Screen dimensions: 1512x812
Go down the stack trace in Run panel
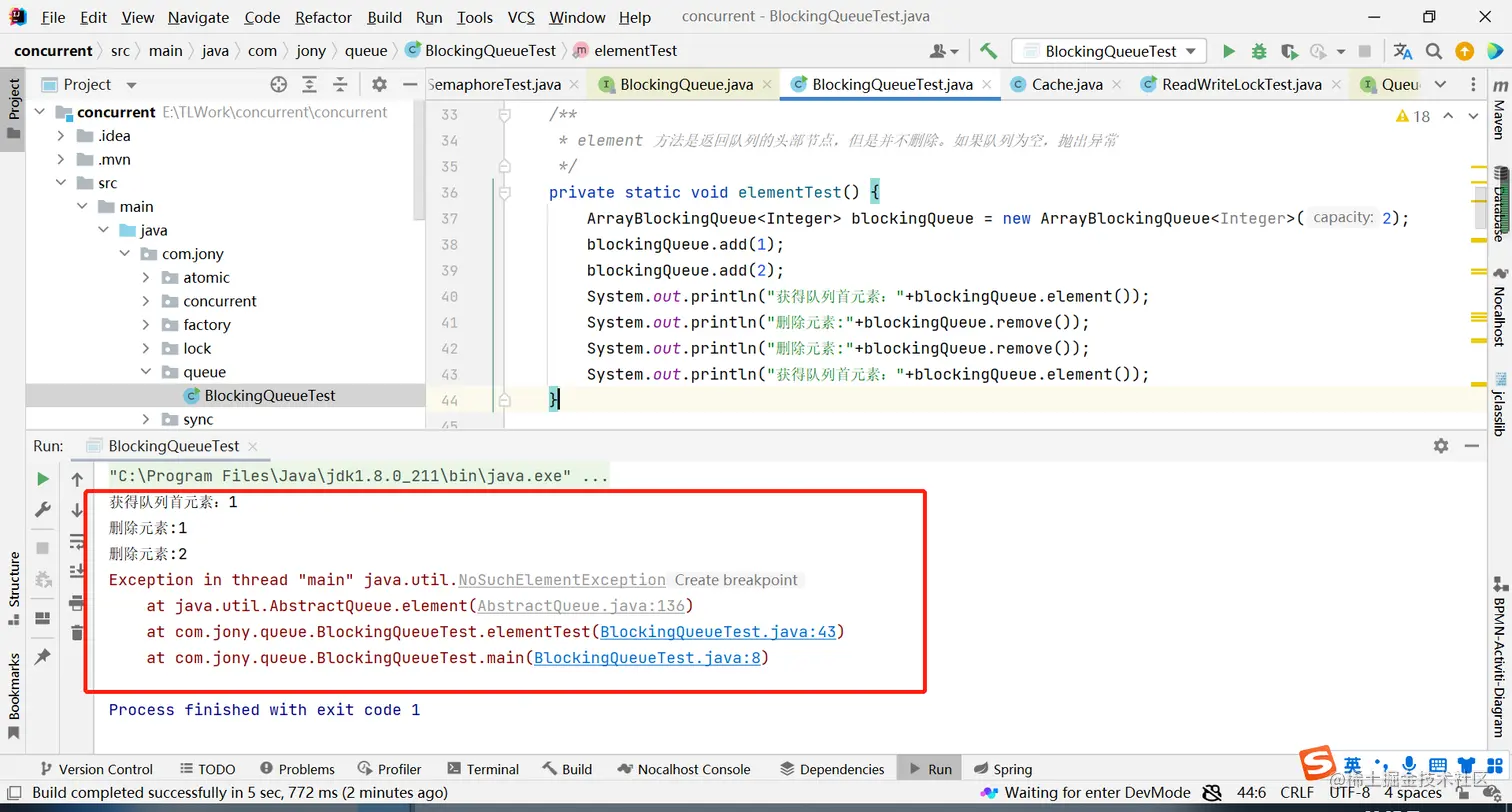(77, 510)
